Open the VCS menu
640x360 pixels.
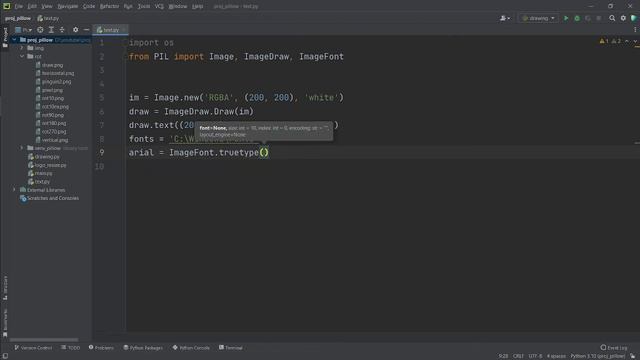[x=159, y=6]
